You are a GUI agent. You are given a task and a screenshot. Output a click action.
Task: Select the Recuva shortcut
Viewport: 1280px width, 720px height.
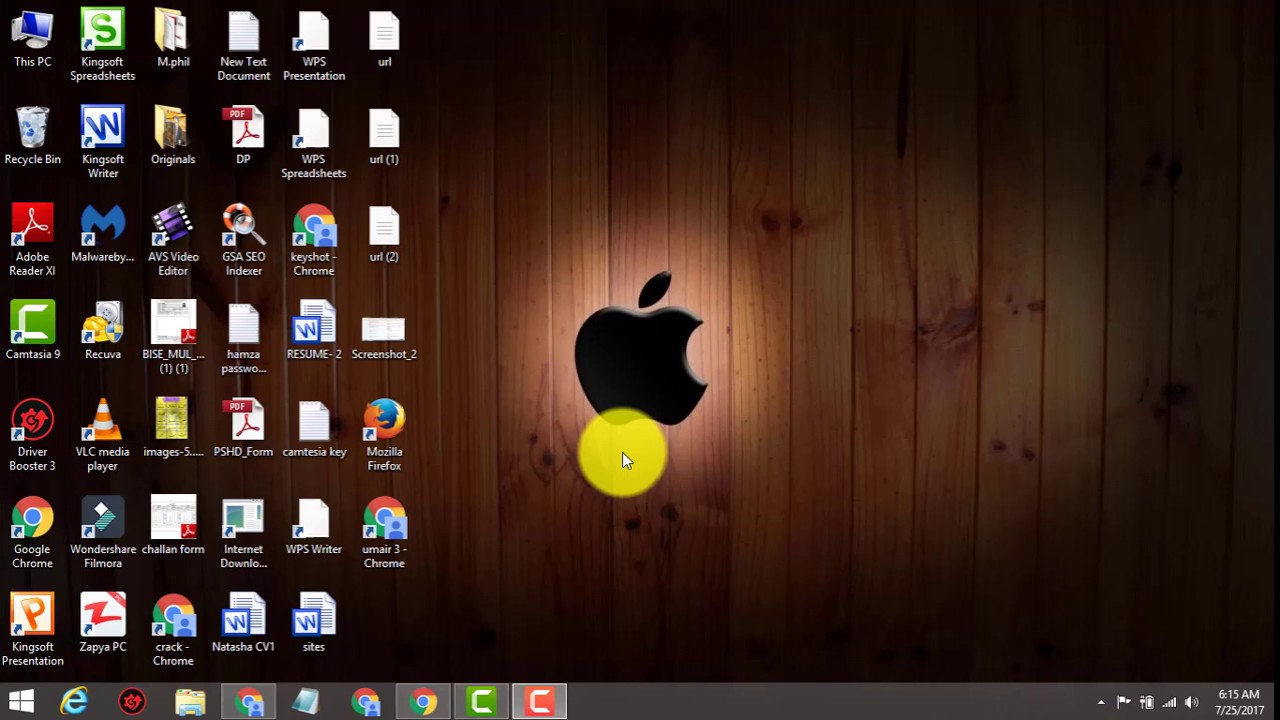click(x=102, y=331)
